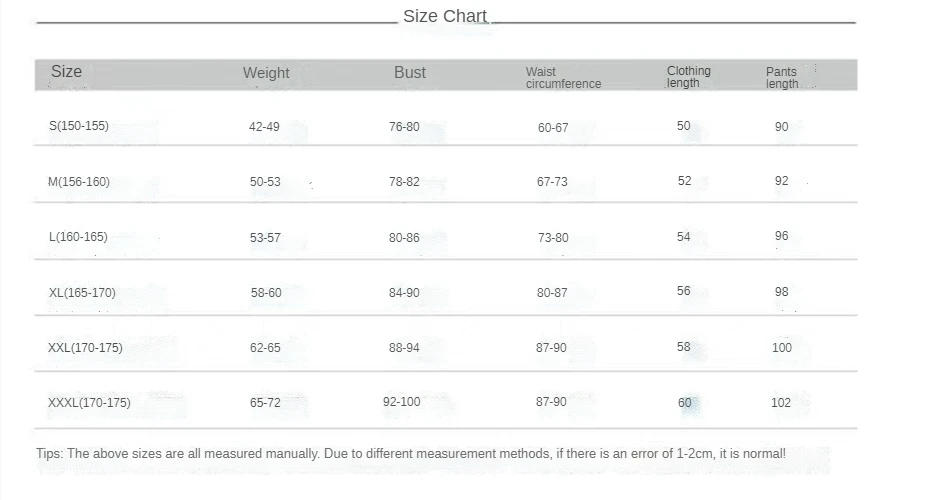Click the Waist circumference header
This screenshot has width=931, height=500.
pos(563,78)
